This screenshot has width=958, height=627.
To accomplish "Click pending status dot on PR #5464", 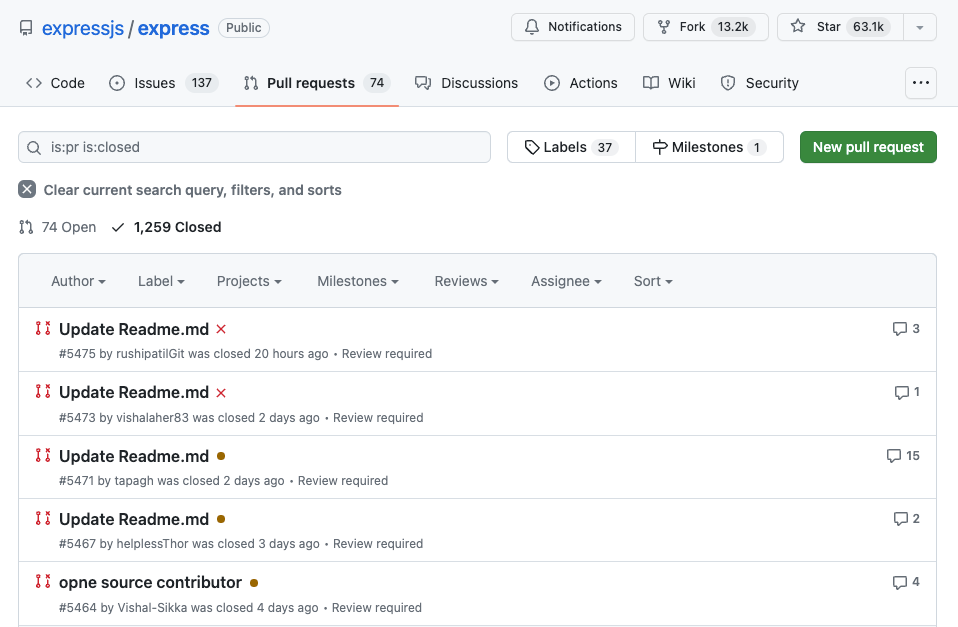I will 254,583.
